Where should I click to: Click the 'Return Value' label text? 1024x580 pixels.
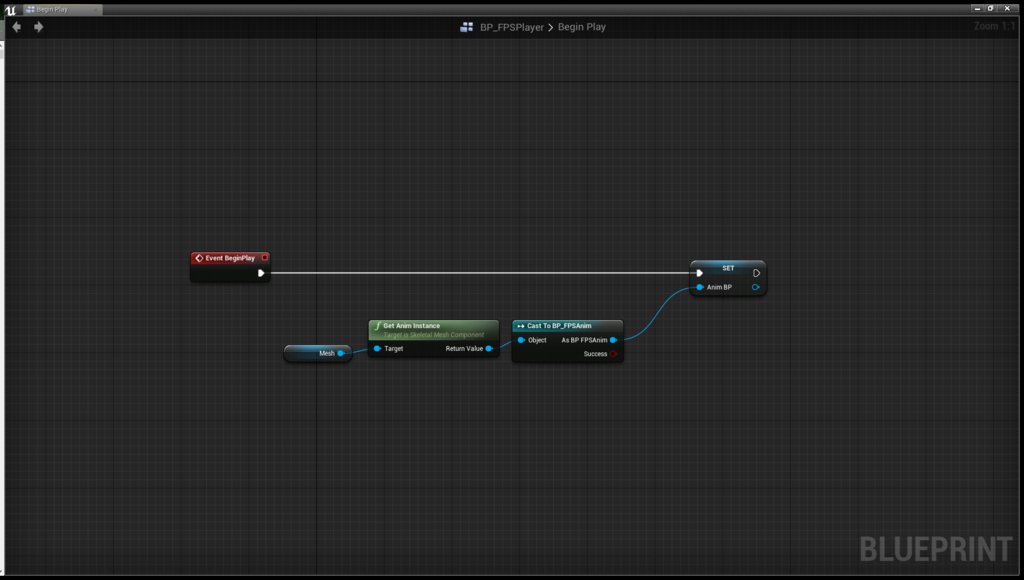coord(464,349)
